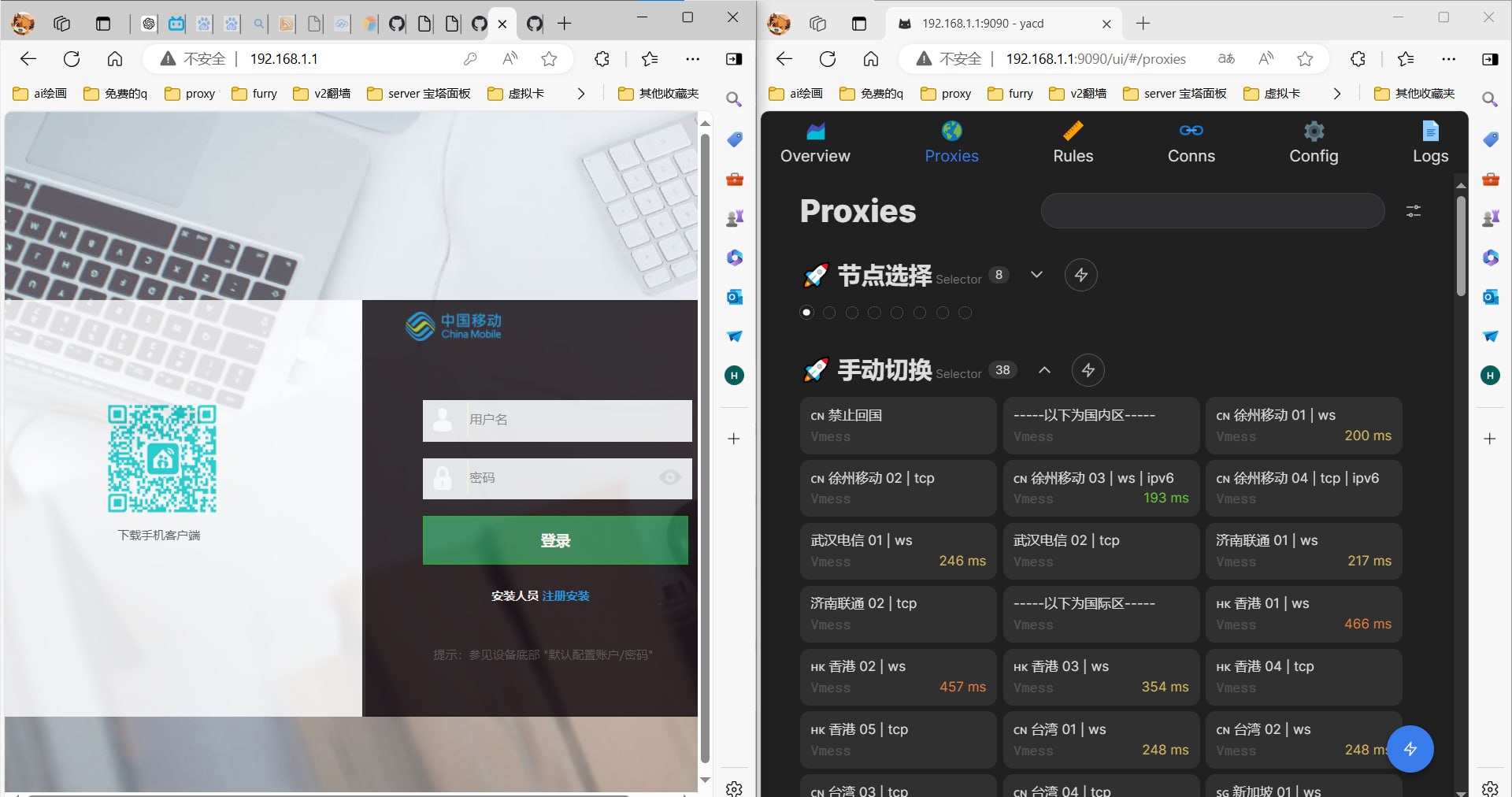1512x797 pixels.
Task: Show more bookmarks chevron in left browser
Action: (x=580, y=94)
